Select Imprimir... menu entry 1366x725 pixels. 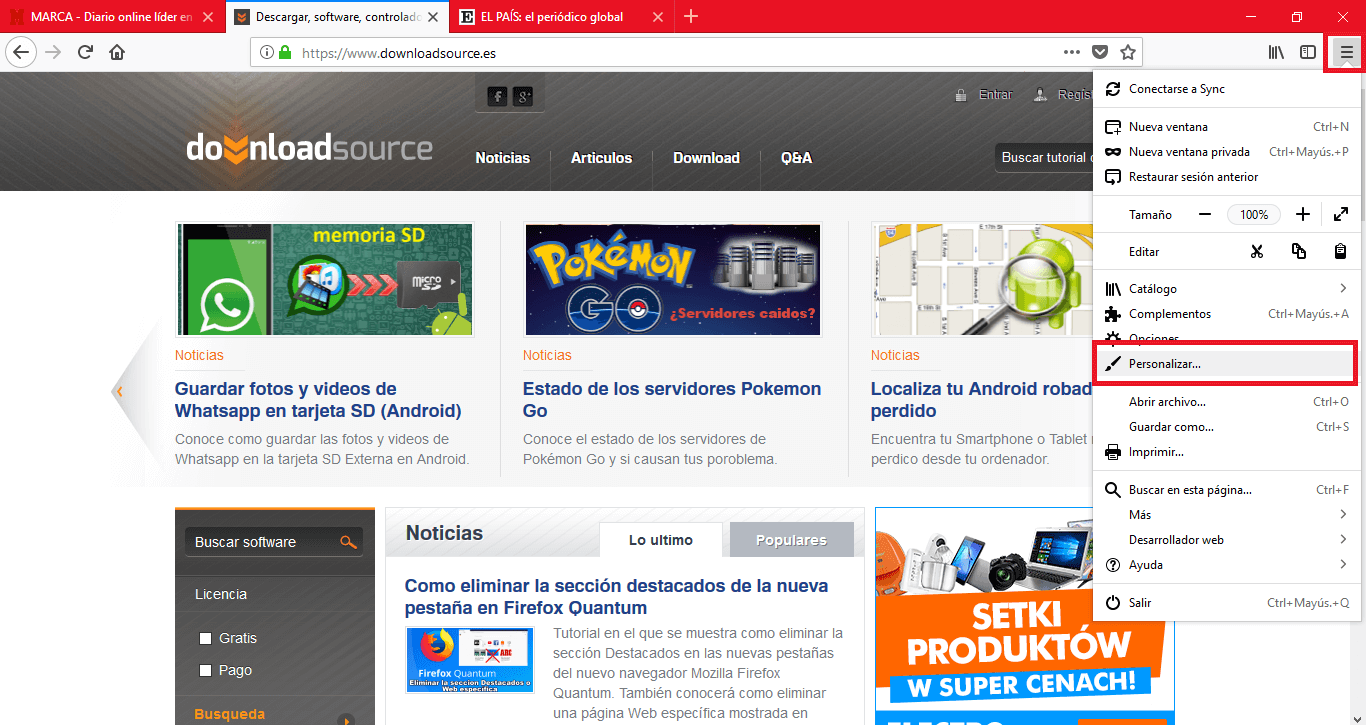point(1227,452)
